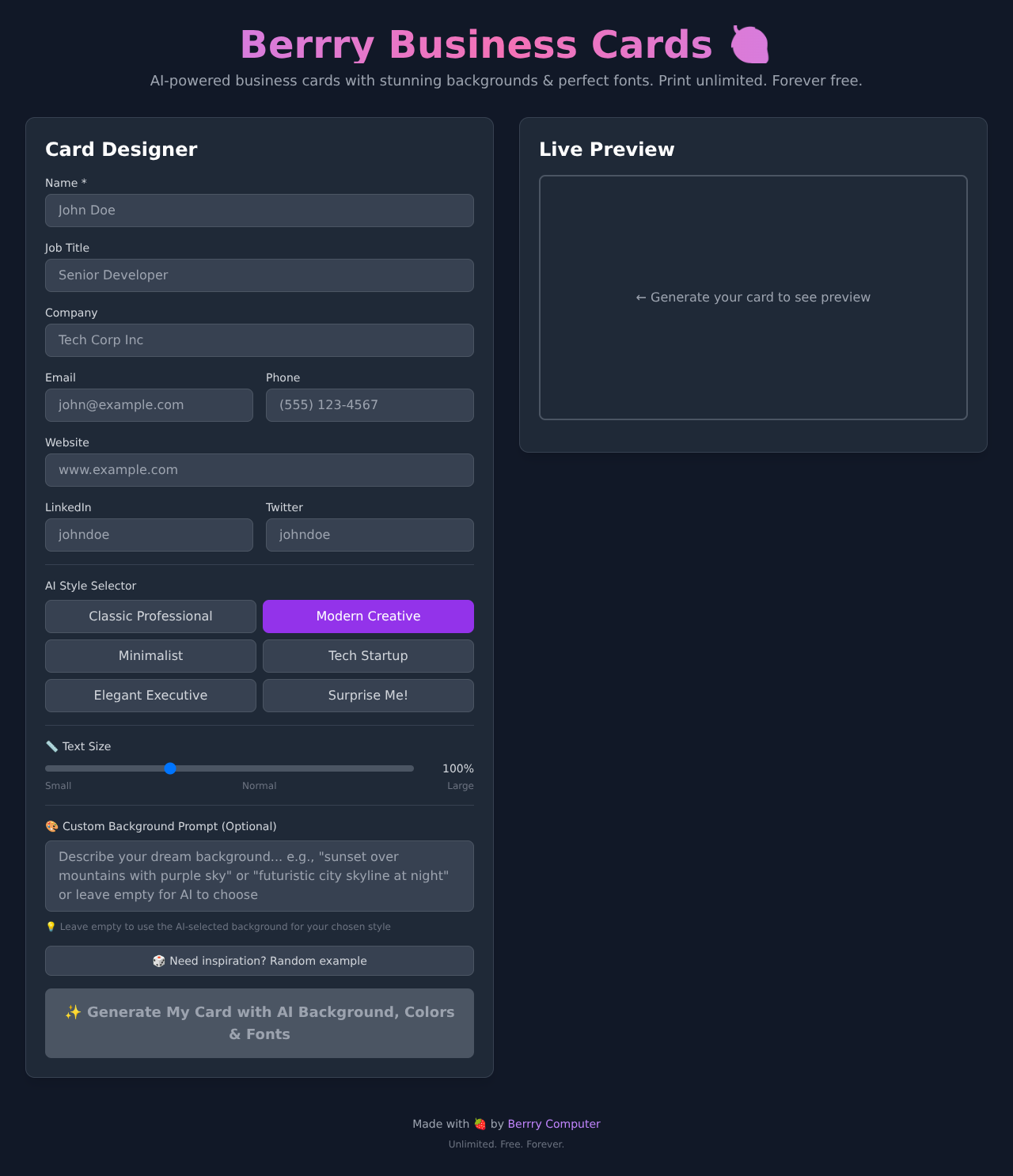Focus the custom background prompt text area
The image size is (1013, 1176).
point(259,875)
